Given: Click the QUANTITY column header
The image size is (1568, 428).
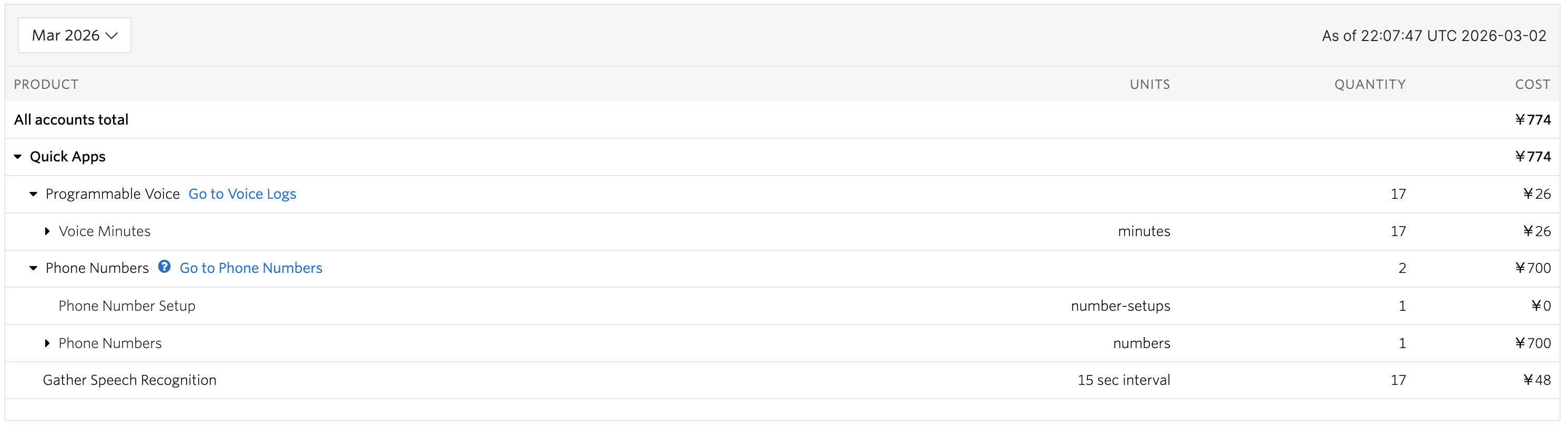Looking at the screenshot, I should [1370, 85].
